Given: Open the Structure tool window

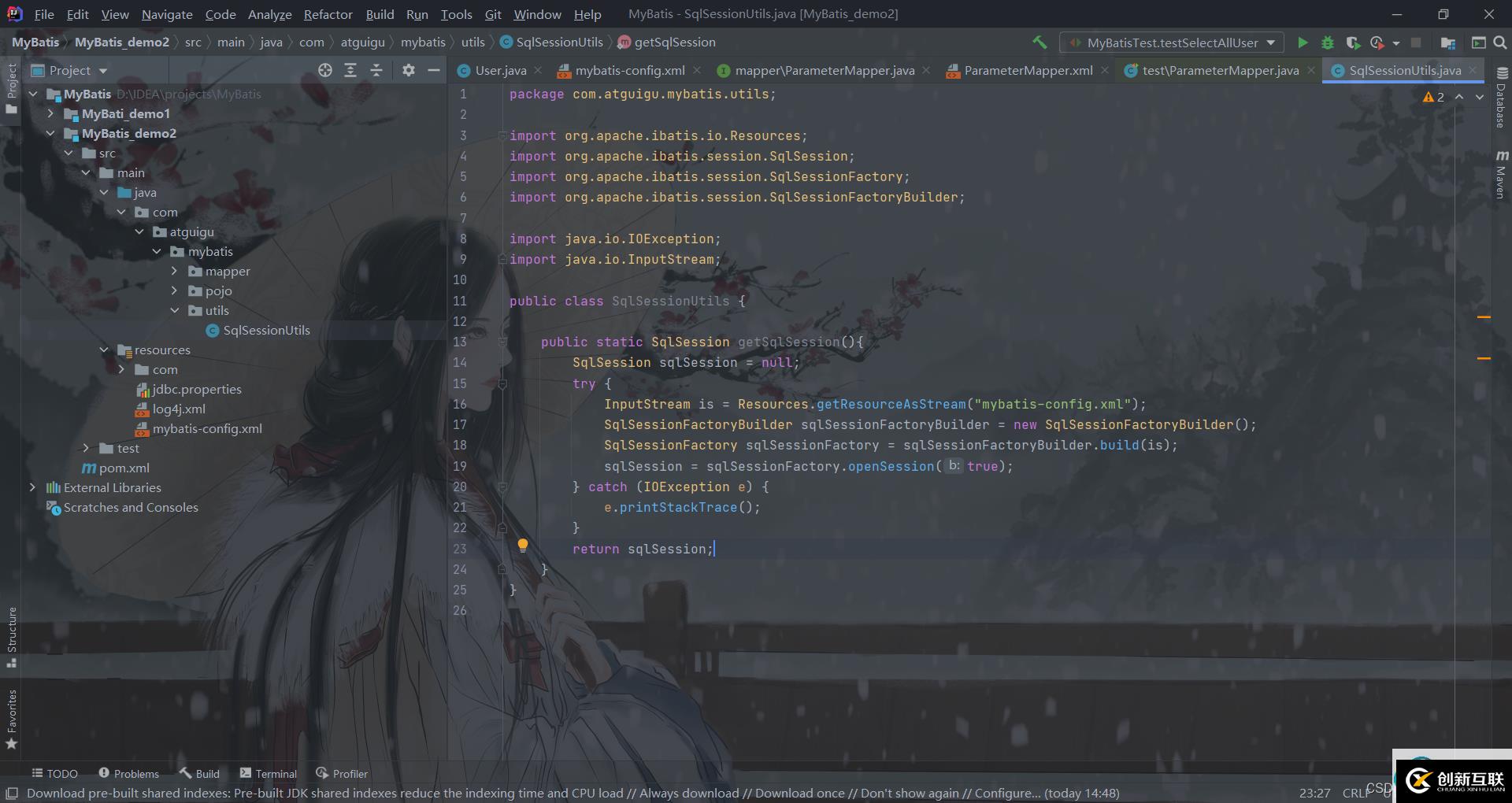Looking at the screenshot, I should coord(11,637).
